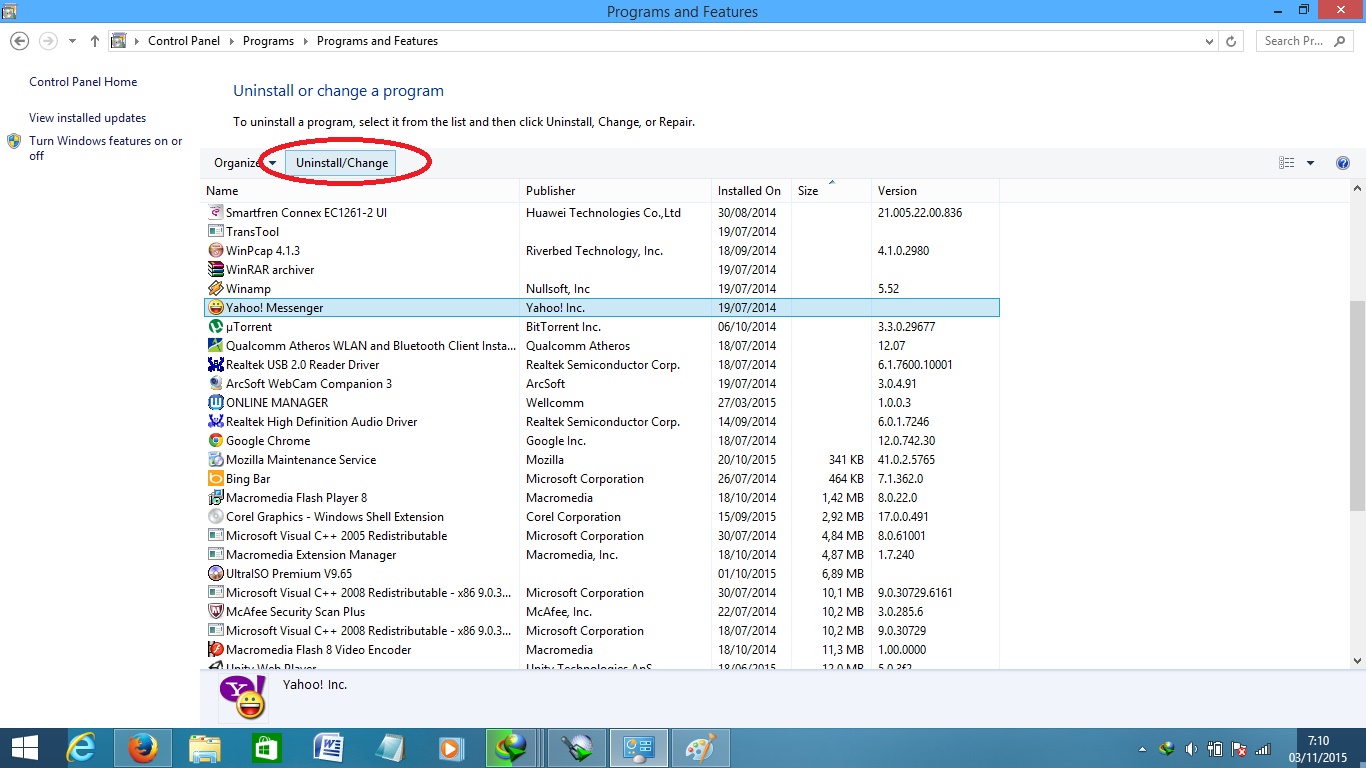Open File Explorer from the taskbar
Screen dimensions: 1366x768
pos(205,747)
